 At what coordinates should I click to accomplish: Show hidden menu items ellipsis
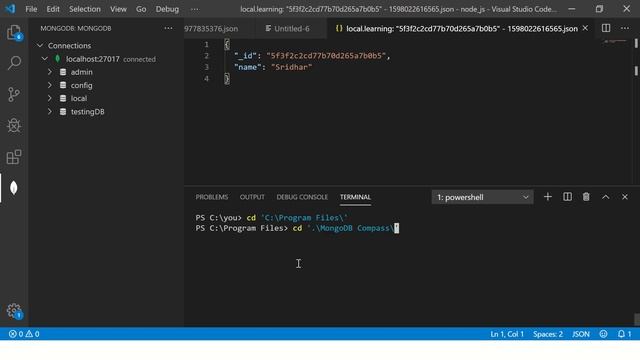[195, 9]
